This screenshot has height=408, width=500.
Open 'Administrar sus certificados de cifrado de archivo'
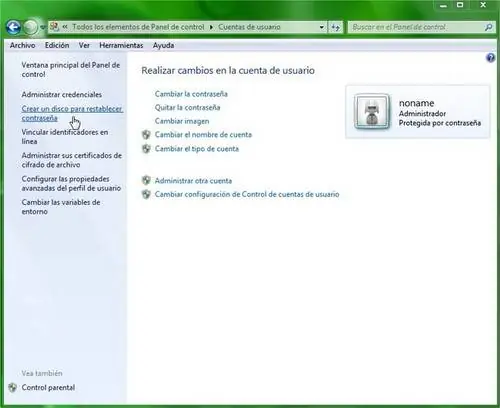pos(72,160)
